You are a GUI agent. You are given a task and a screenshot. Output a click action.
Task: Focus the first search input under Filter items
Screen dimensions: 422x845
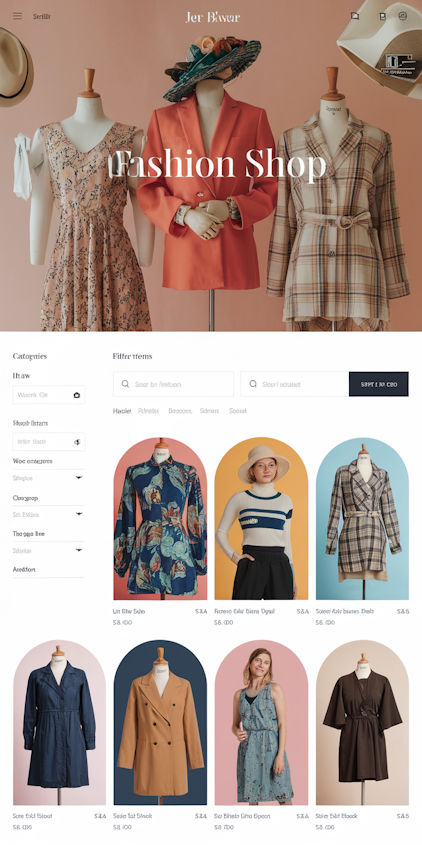point(174,384)
